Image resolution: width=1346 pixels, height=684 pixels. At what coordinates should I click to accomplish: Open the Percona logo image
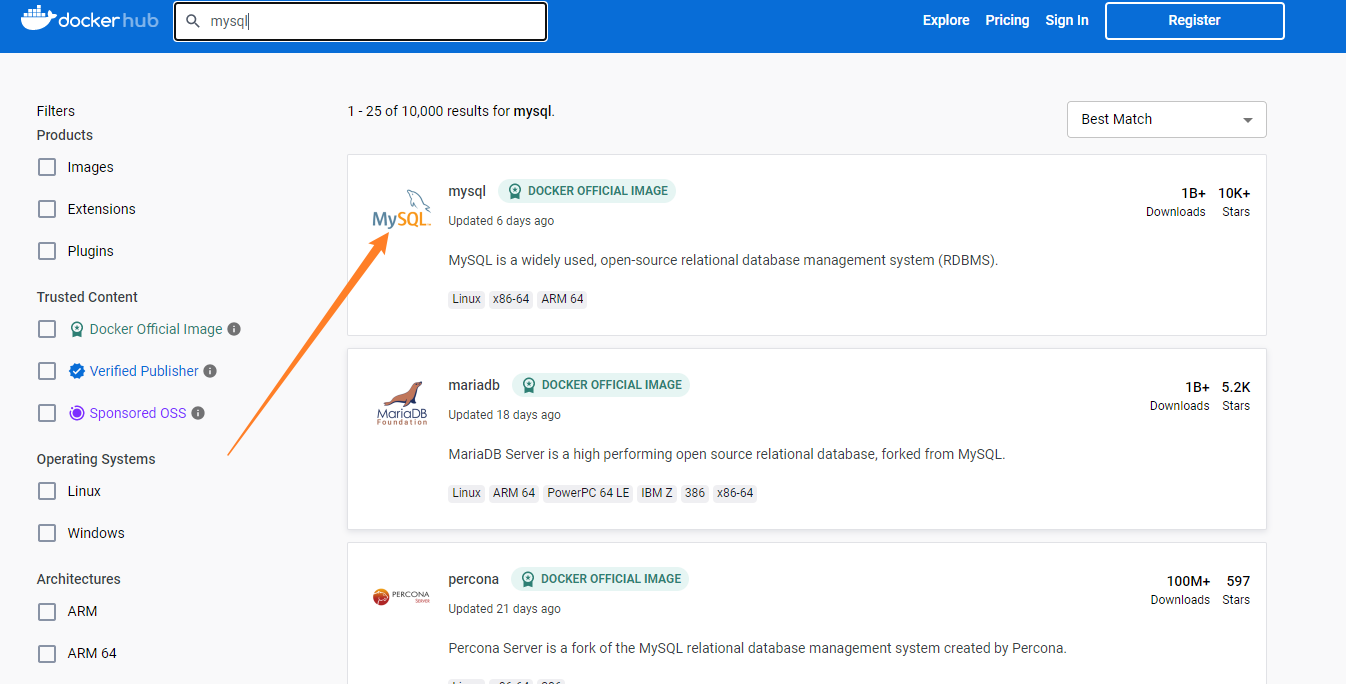(402, 597)
